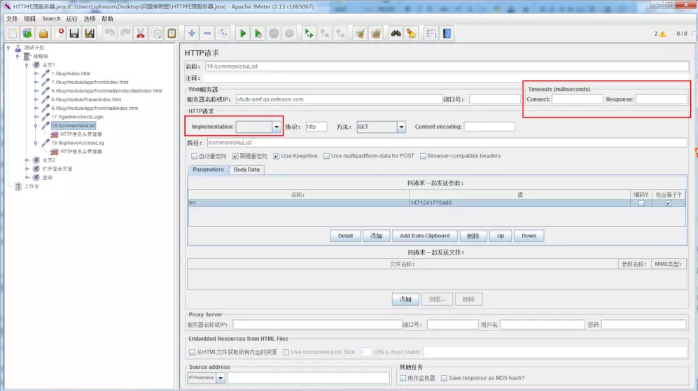Toggle the 跟随重定向 checkbox

point(235,156)
